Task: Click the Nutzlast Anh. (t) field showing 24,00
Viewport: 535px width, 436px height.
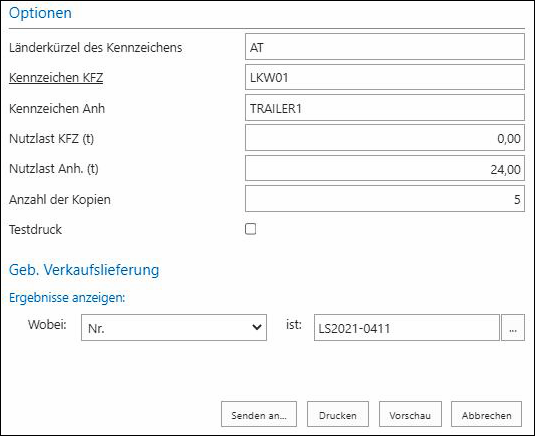Action: (x=385, y=168)
